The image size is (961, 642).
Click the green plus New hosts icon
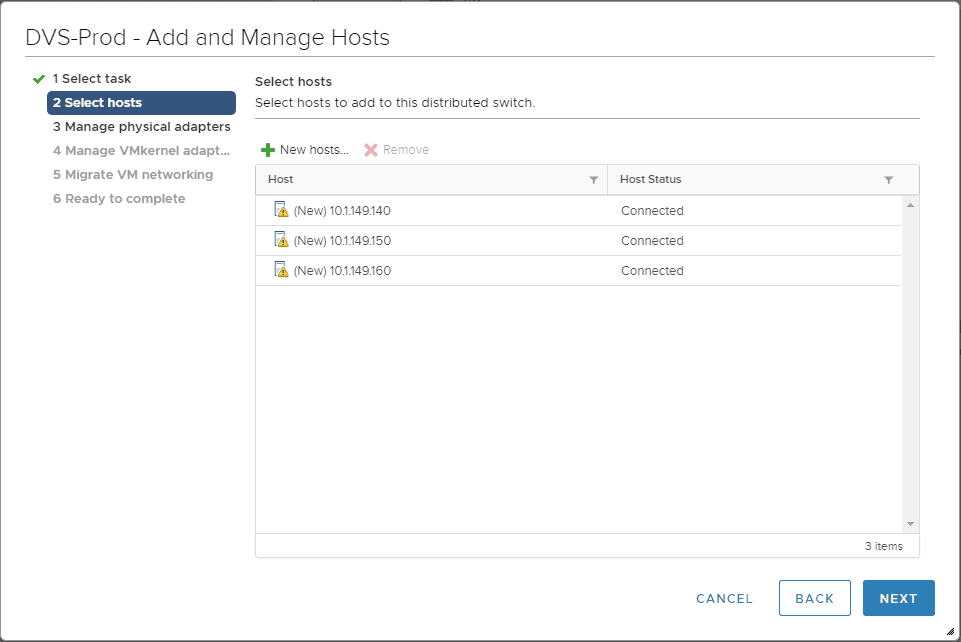point(266,149)
